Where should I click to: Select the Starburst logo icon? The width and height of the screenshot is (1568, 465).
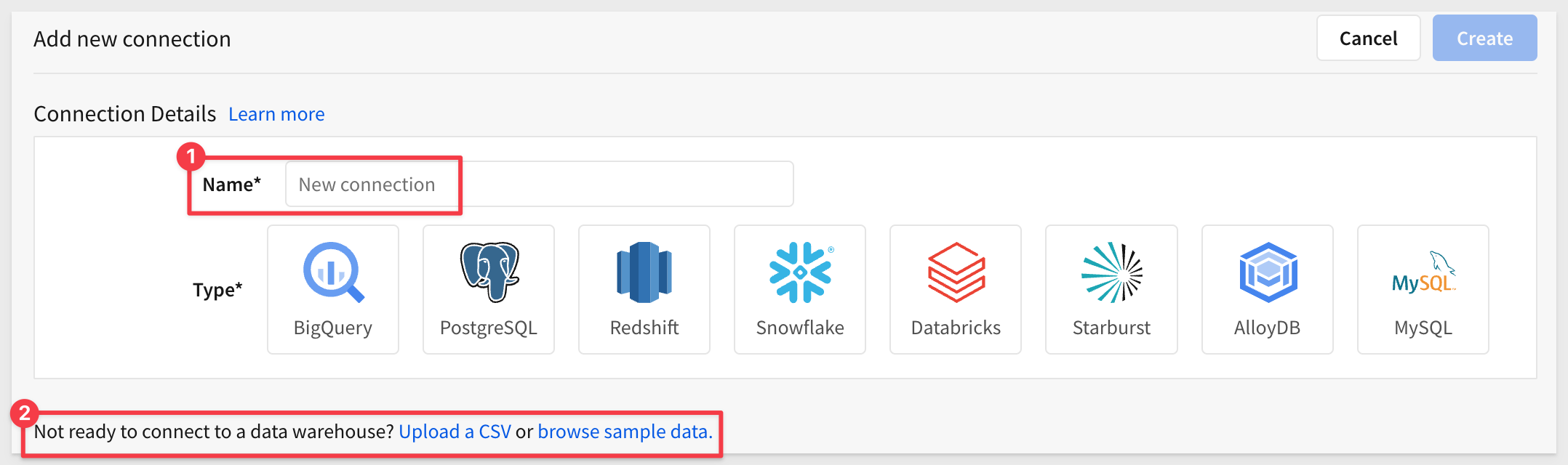click(x=1111, y=272)
